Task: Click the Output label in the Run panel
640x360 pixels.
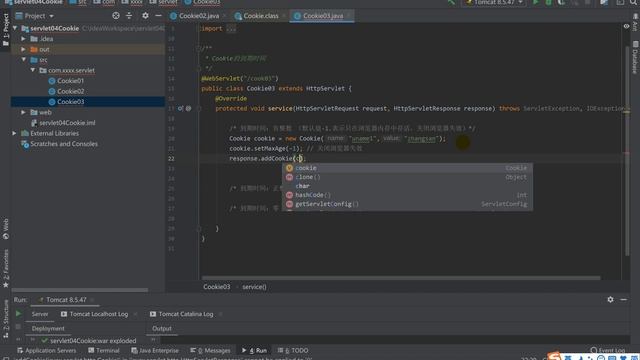Action: pyautogui.click(x=162, y=329)
